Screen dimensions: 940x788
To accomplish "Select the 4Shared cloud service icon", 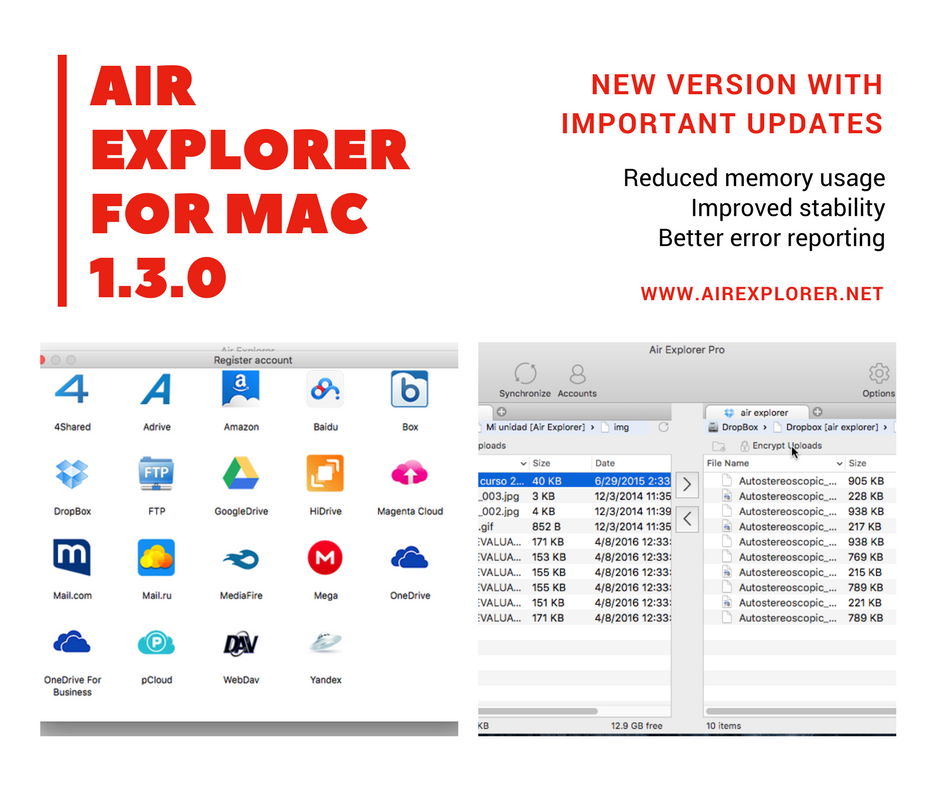I will pos(72,391).
